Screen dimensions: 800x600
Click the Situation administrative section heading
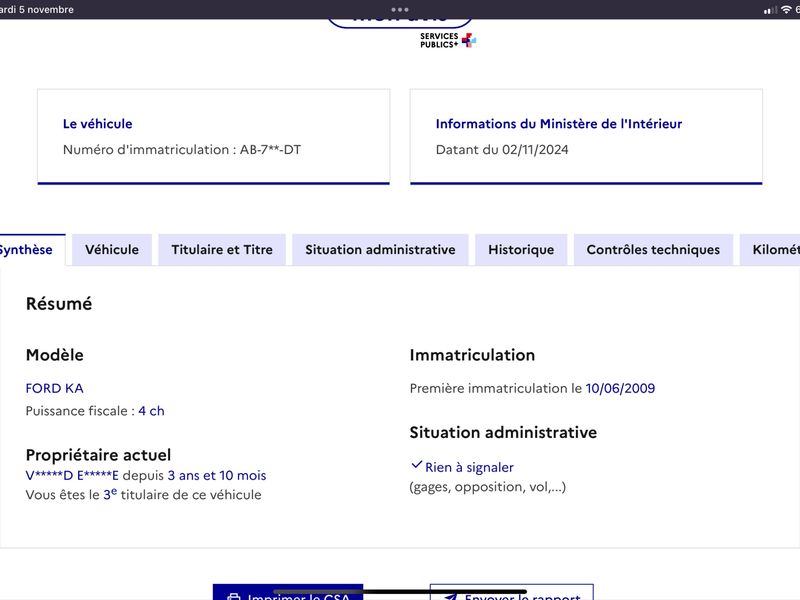tap(503, 433)
